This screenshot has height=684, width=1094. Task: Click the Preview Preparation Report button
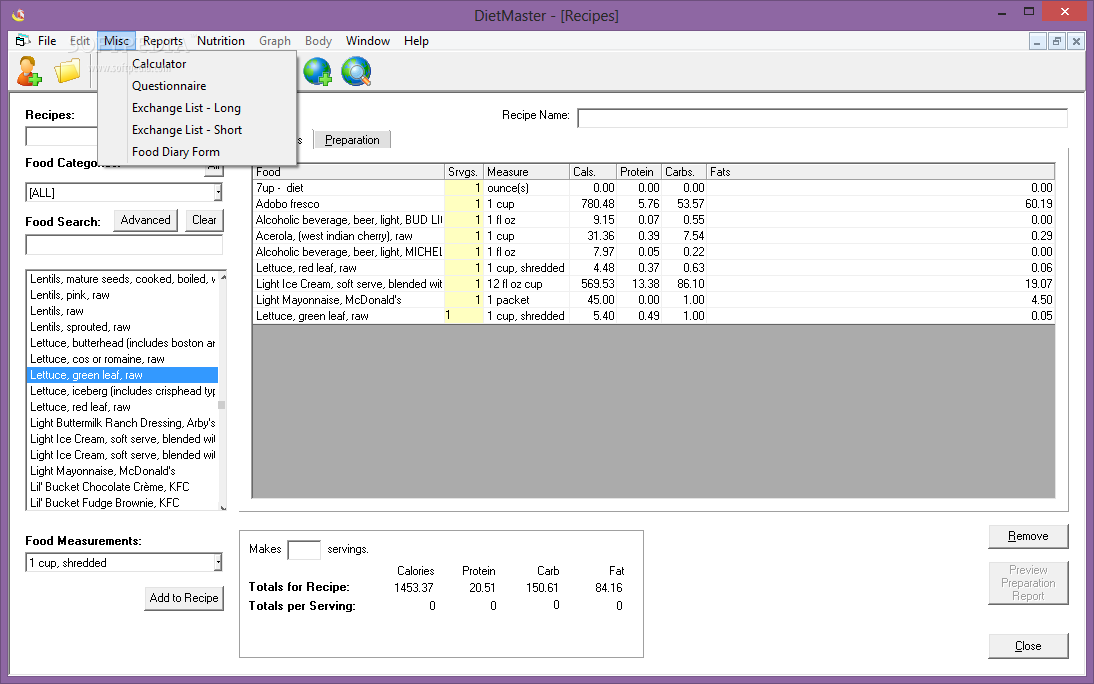coord(1028,583)
